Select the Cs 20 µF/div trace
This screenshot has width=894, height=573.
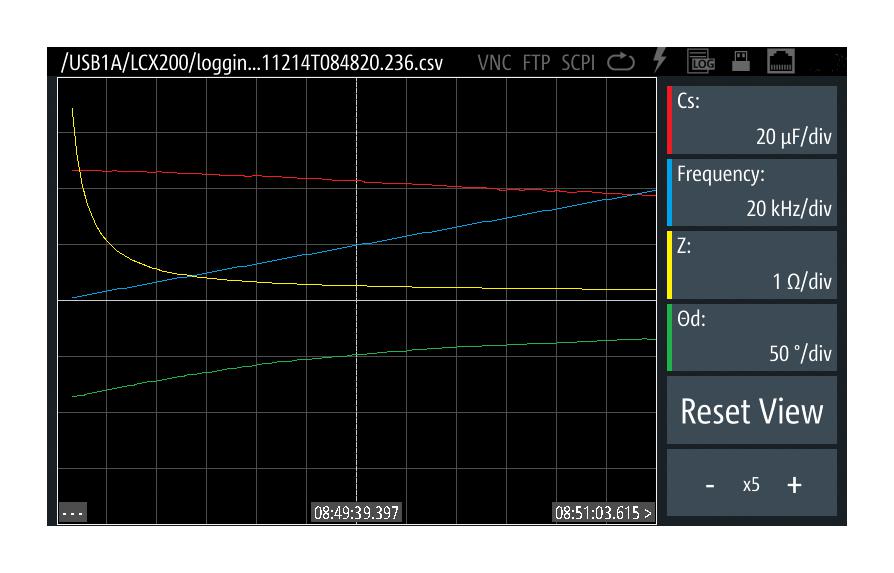(x=752, y=120)
